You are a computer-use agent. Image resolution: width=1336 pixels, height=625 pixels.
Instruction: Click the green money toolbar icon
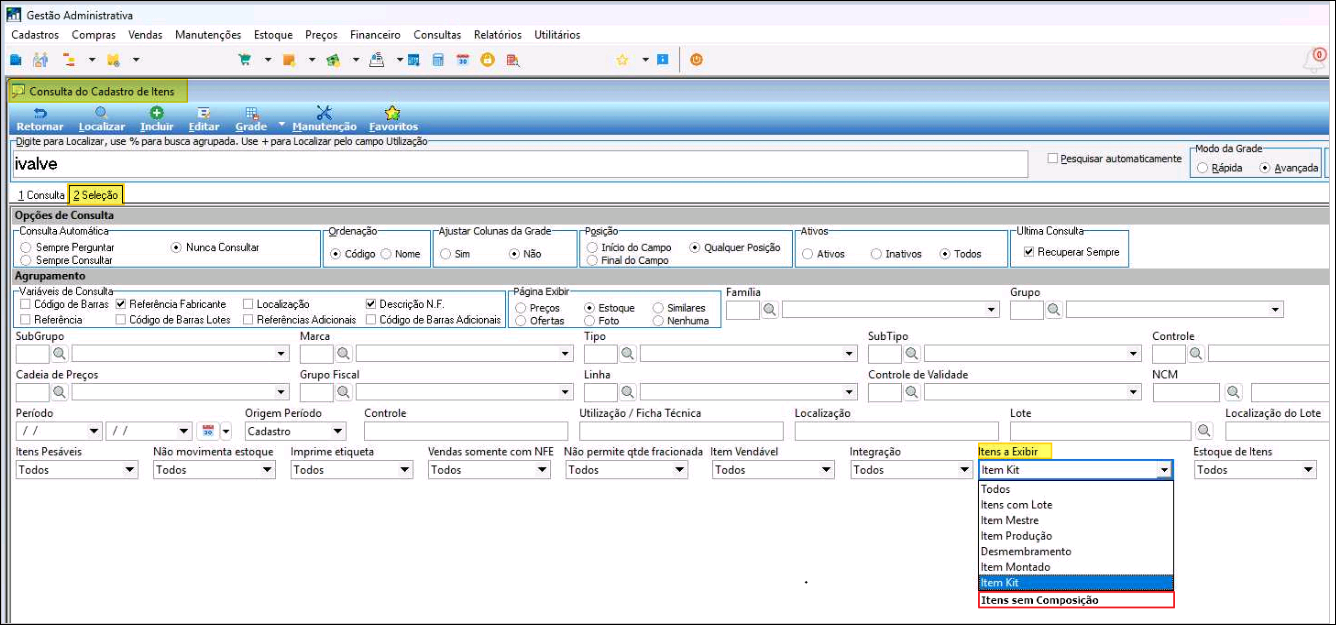(333, 60)
